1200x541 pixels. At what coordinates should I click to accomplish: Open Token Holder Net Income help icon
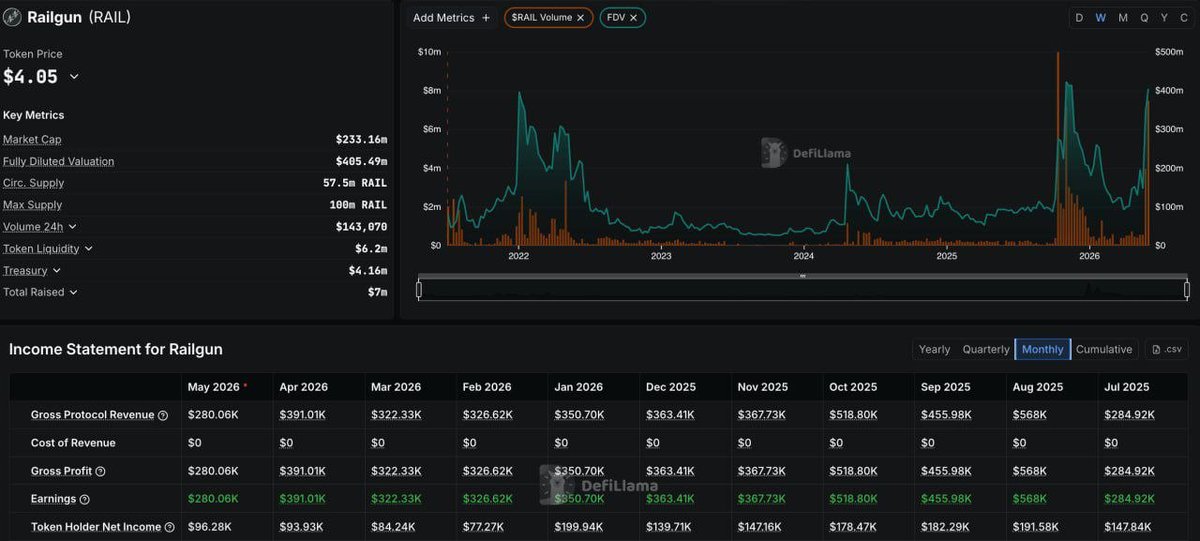coord(169,527)
